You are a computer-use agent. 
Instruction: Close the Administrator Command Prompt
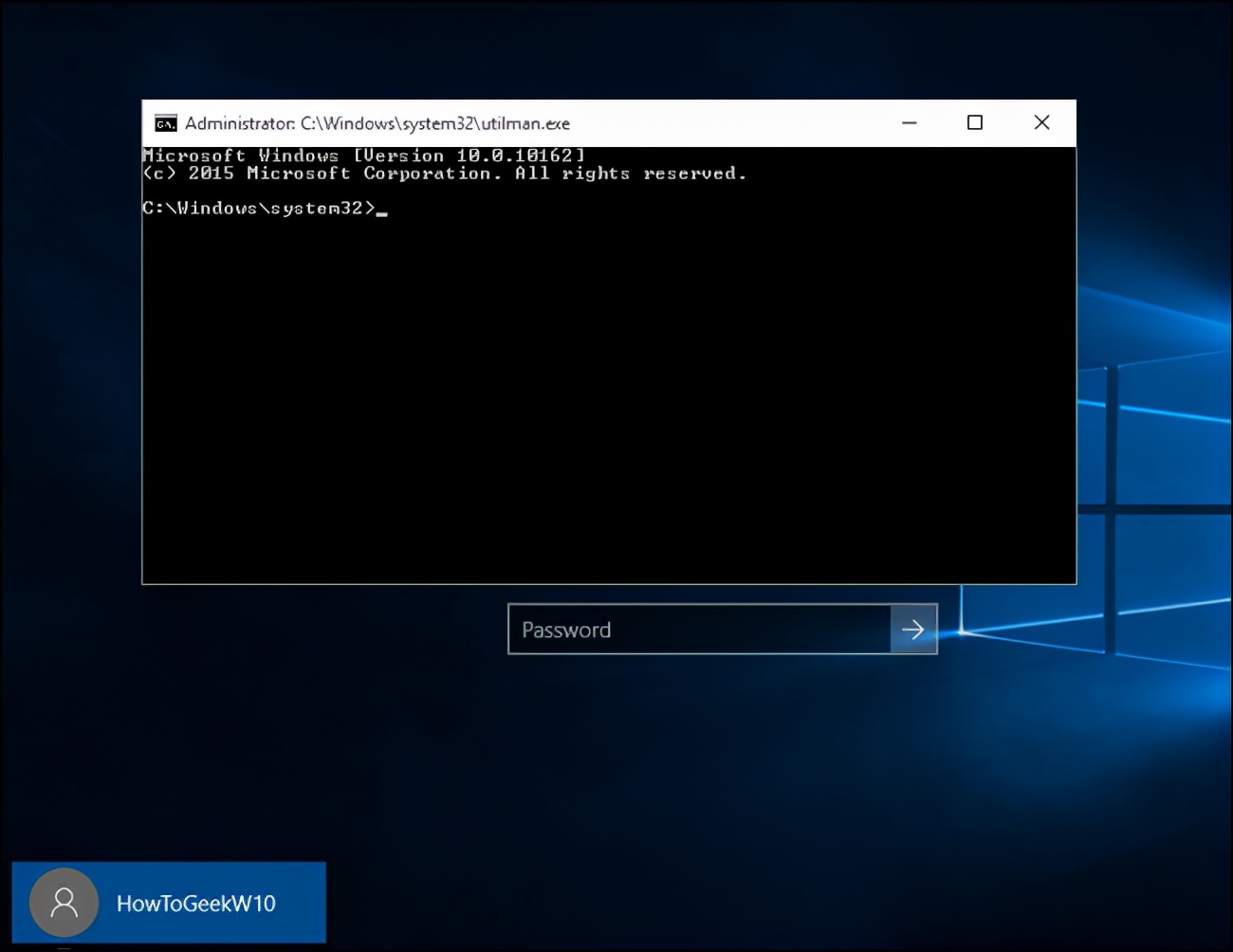coord(1041,122)
